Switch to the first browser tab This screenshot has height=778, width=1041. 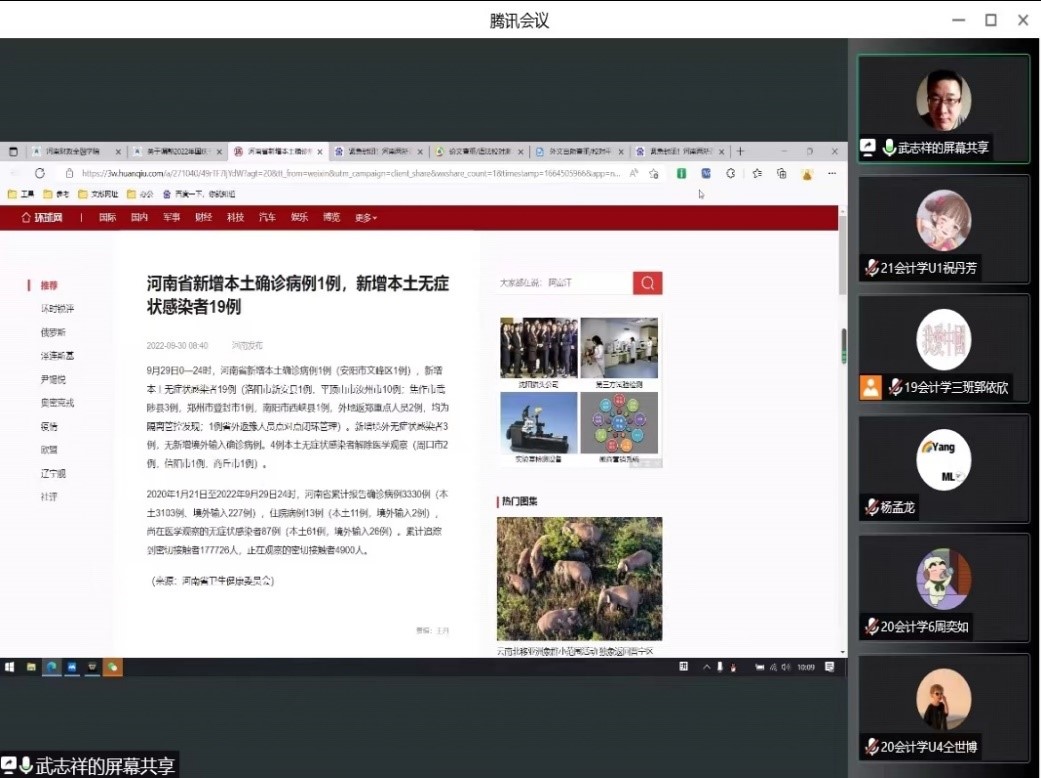76,151
